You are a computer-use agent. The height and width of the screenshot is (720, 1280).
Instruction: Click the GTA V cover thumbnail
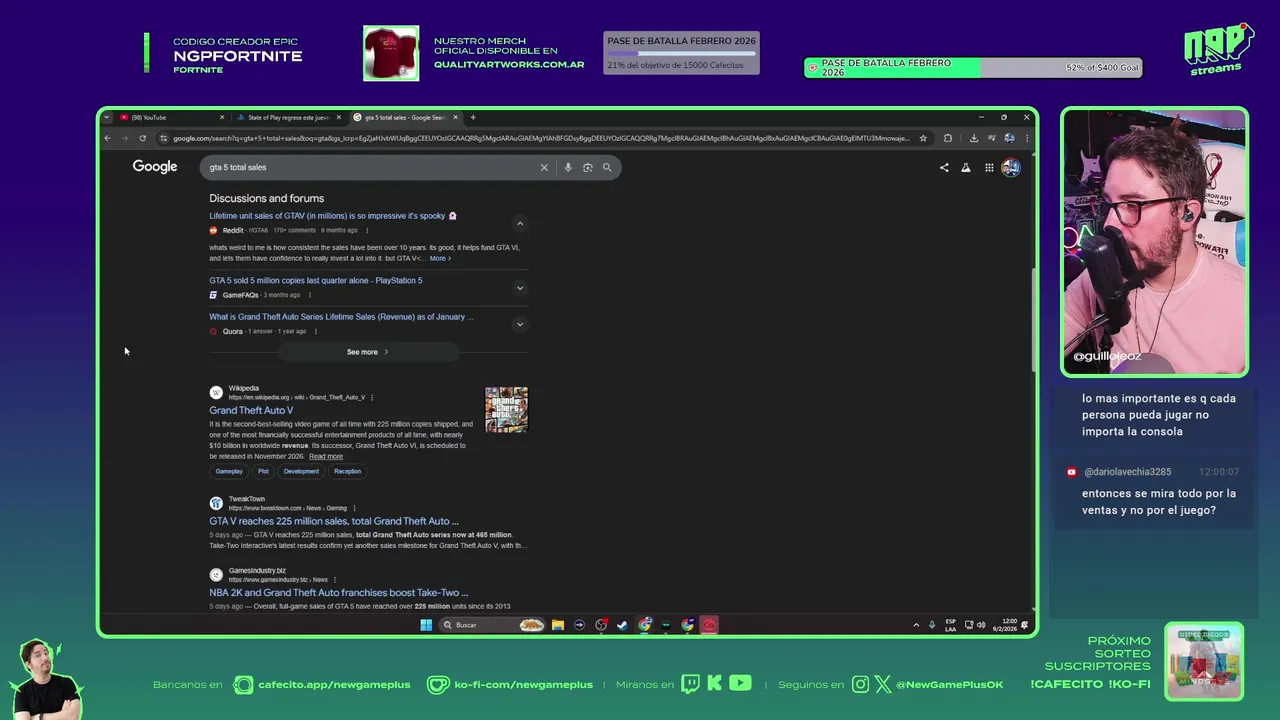point(506,410)
